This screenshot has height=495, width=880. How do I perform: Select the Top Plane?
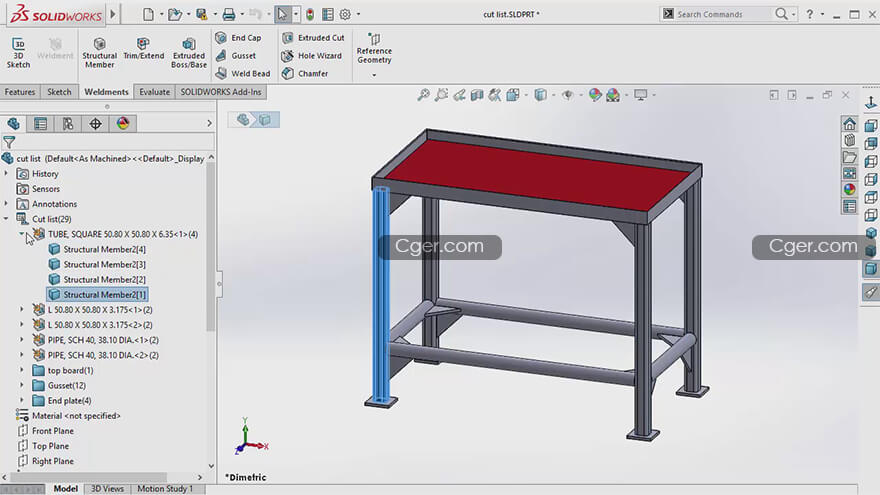point(44,446)
